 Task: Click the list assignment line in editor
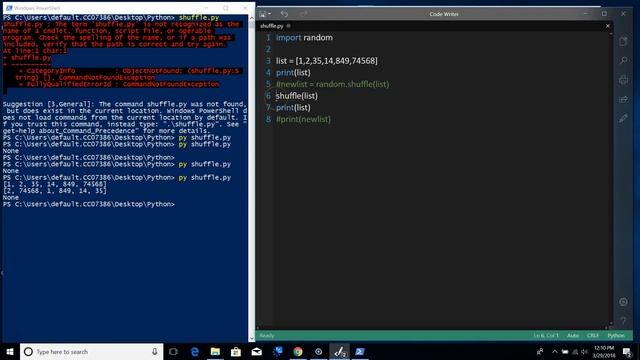click(327, 61)
